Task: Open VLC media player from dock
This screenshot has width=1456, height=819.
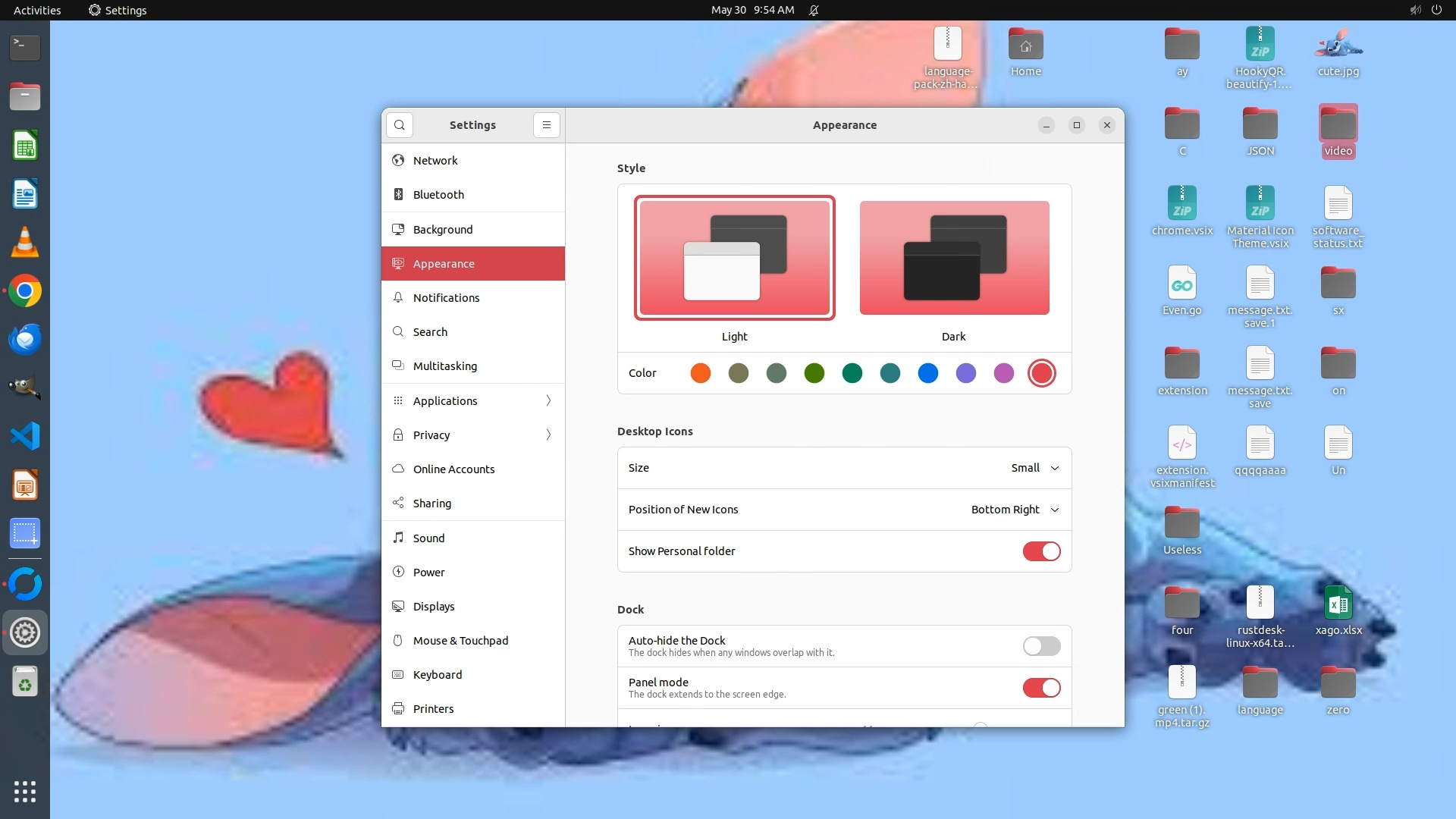Action: pos(25,243)
